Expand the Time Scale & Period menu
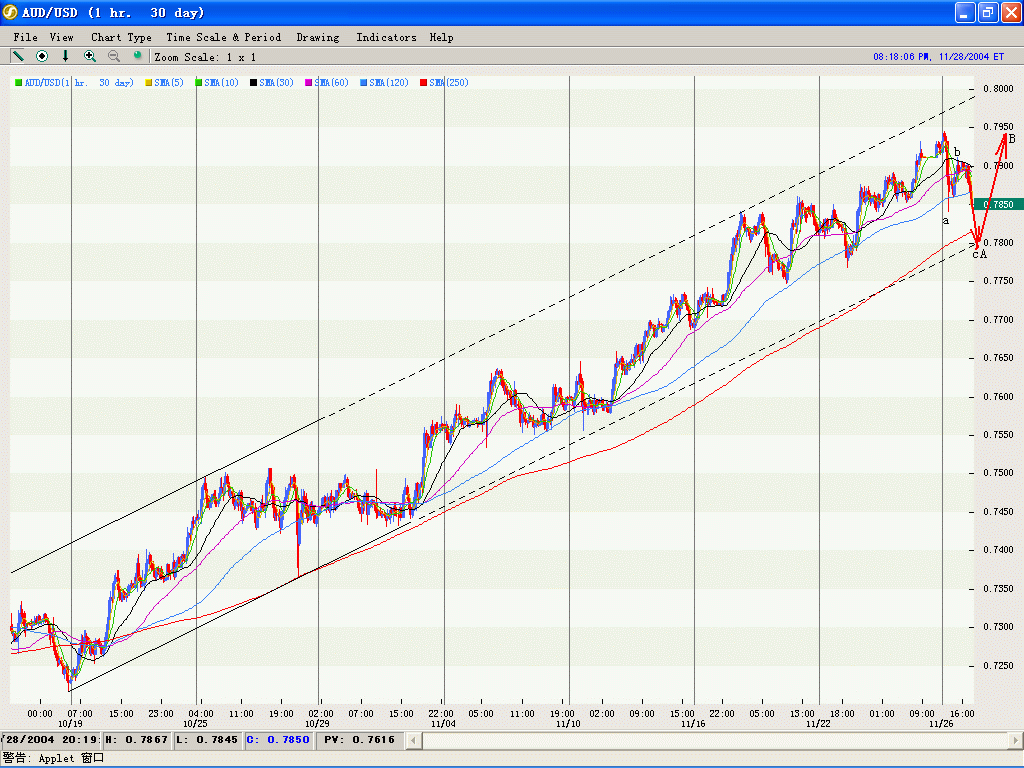The image size is (1024, 768). click(223, 37)
